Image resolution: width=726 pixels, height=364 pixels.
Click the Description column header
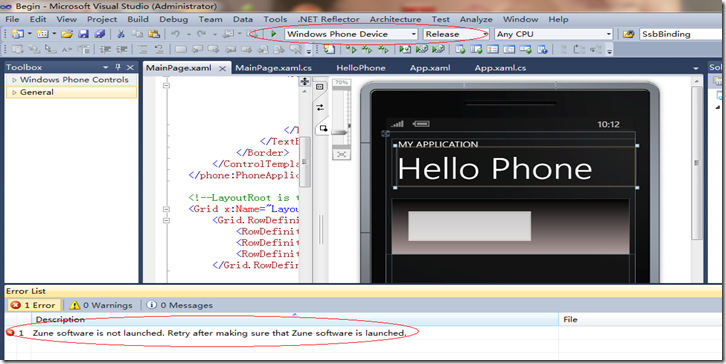[294, 319]
